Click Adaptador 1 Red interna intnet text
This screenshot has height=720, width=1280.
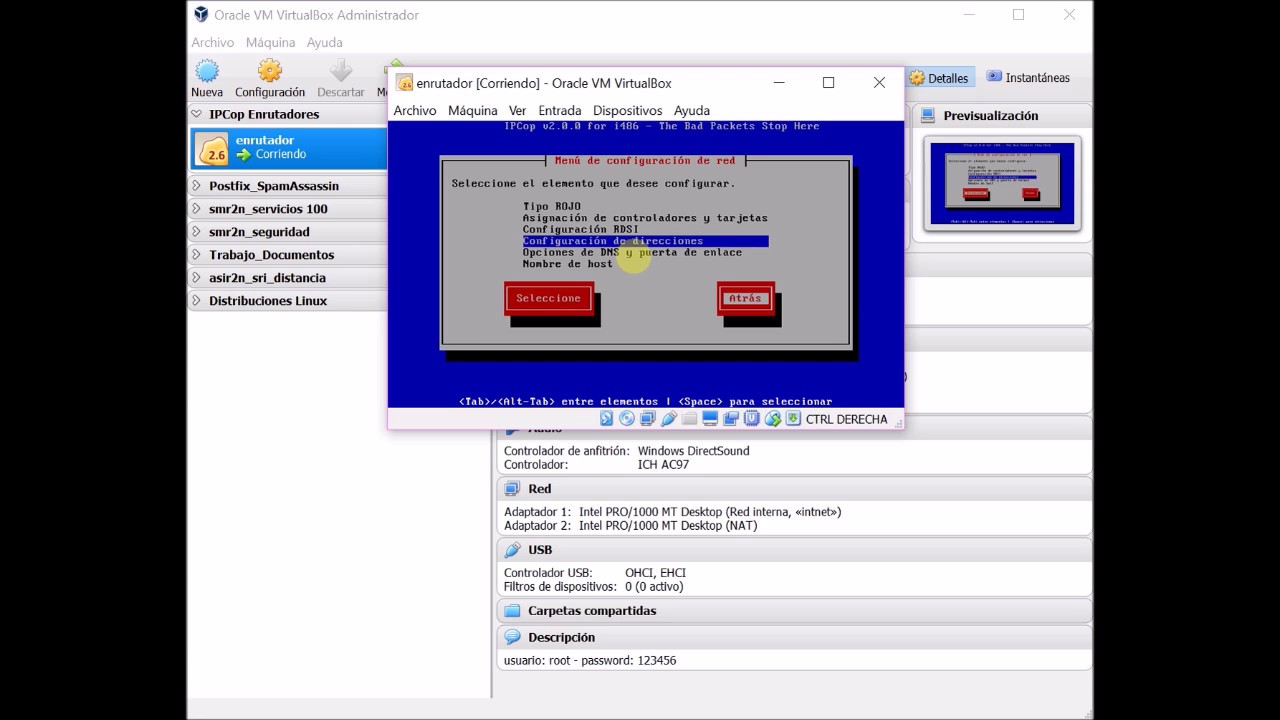pyautogui.click(x=672, y=512)
